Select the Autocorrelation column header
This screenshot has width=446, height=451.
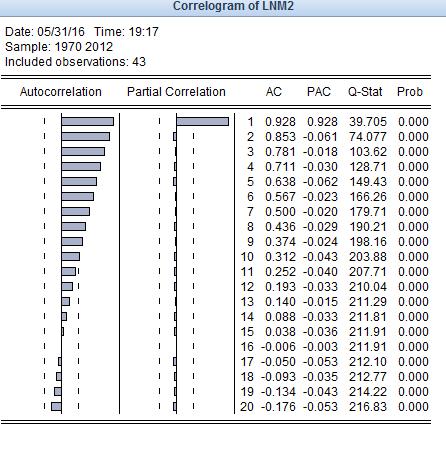click(61, 92)
